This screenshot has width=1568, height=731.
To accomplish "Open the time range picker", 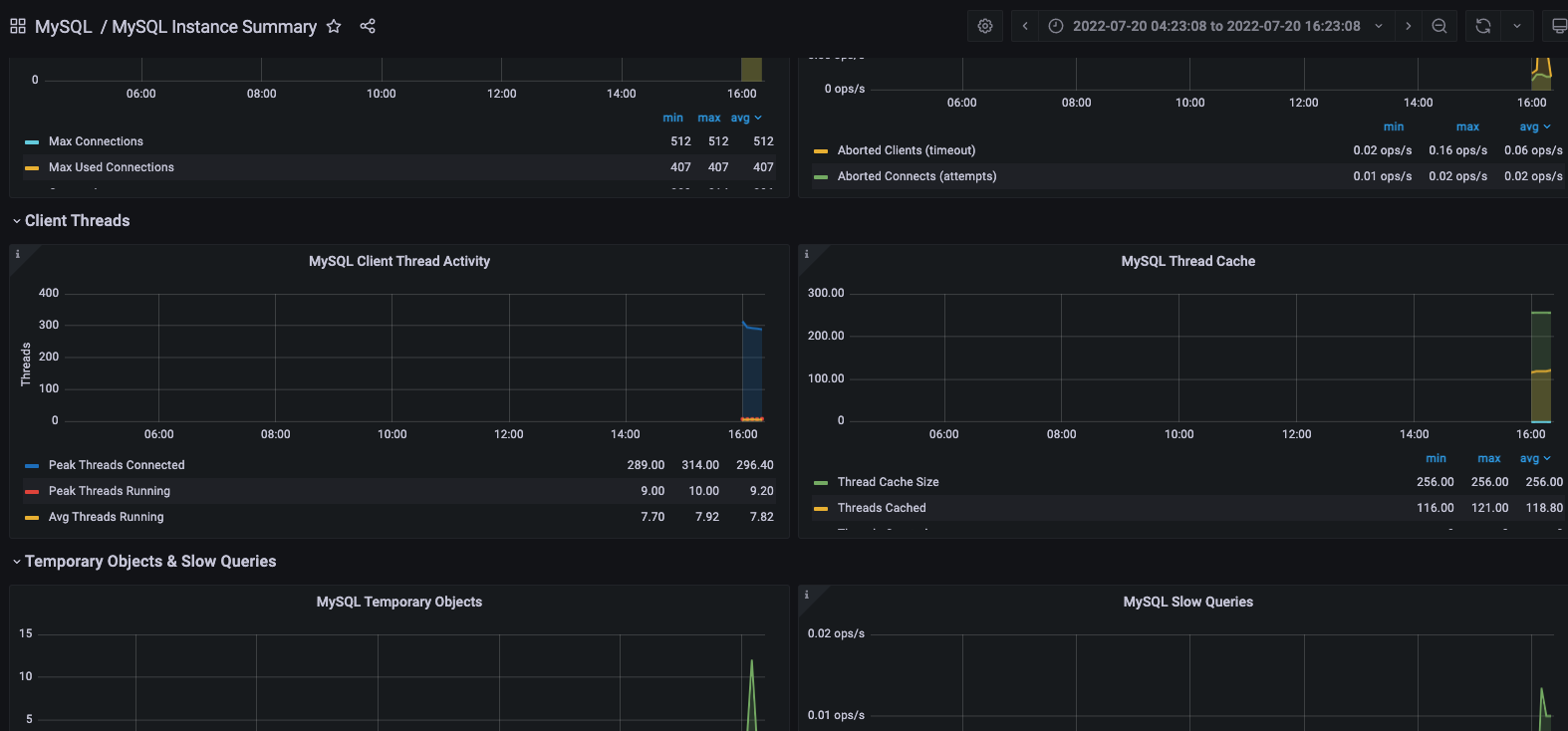I will click(x=1215, y=26).
